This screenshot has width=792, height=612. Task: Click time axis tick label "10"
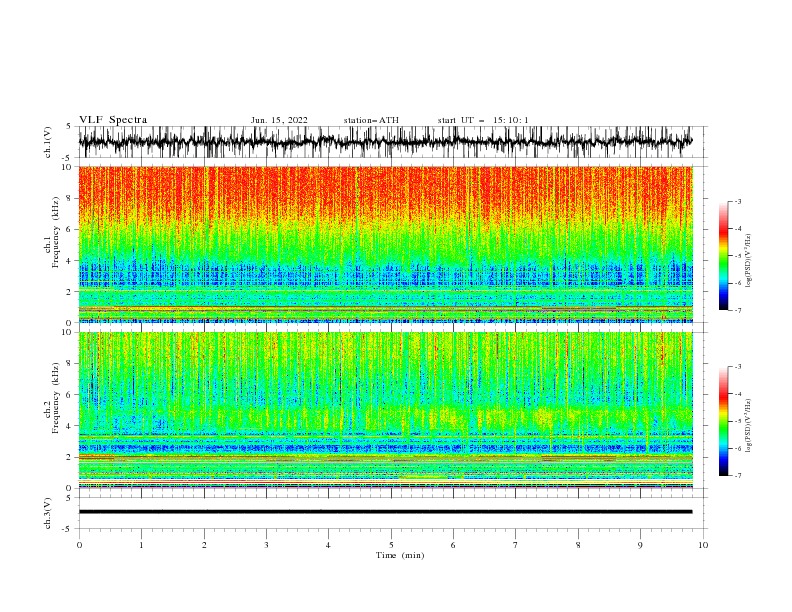[x=703, y=545]
